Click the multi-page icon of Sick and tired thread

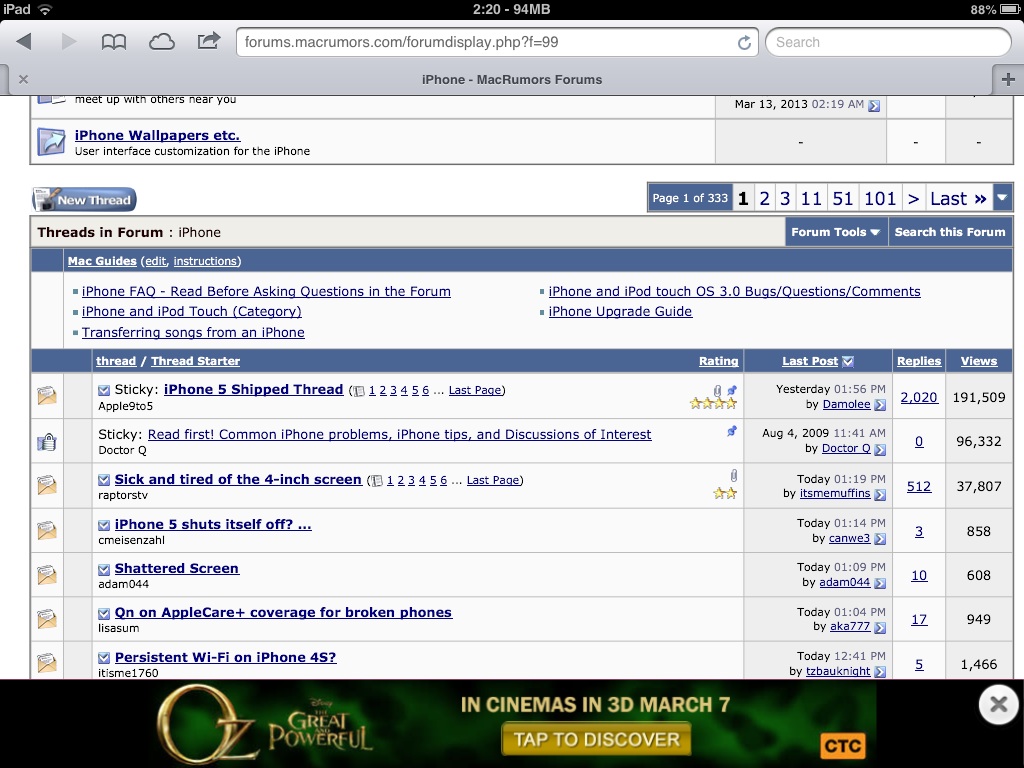(376, 481)
